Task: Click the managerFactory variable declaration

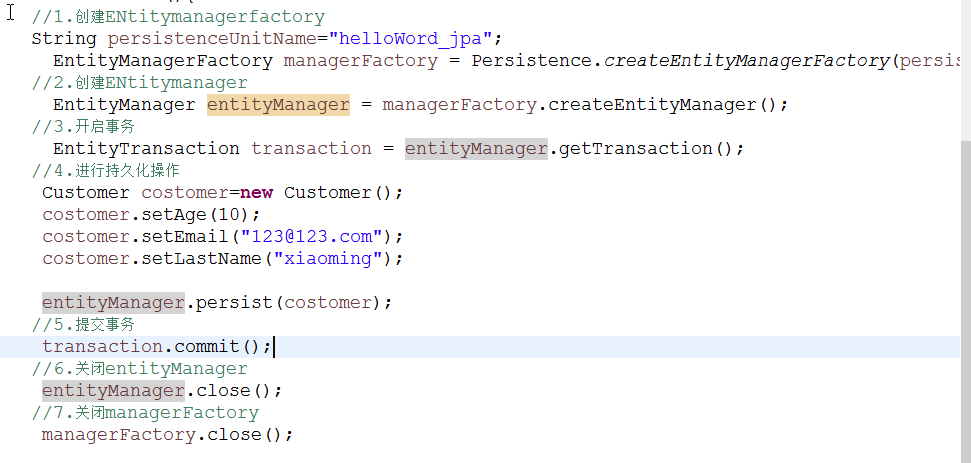Action: tap(360, 61)
